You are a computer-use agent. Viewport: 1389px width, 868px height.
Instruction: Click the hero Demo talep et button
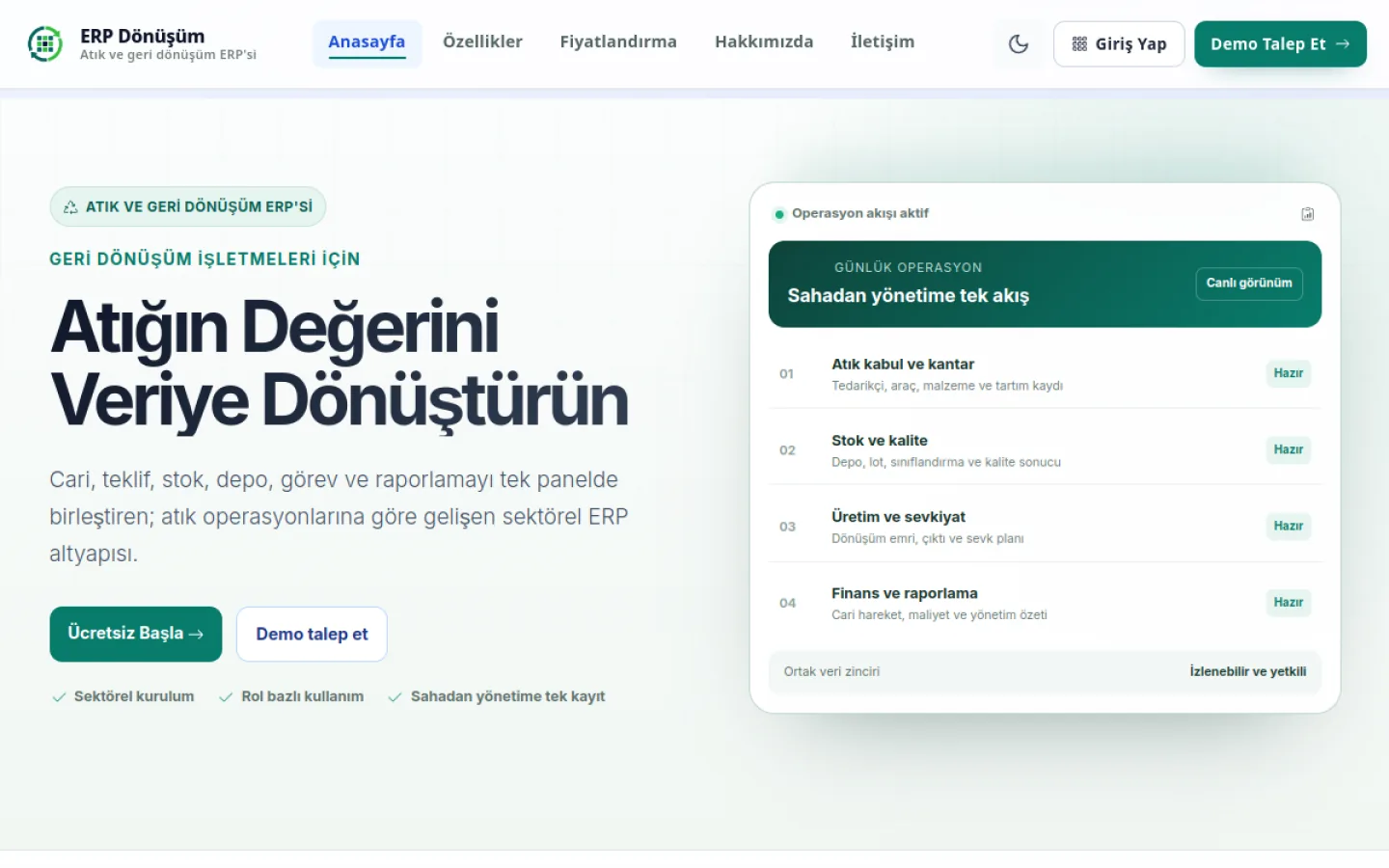pyautogui.click(x=312, y=634)
